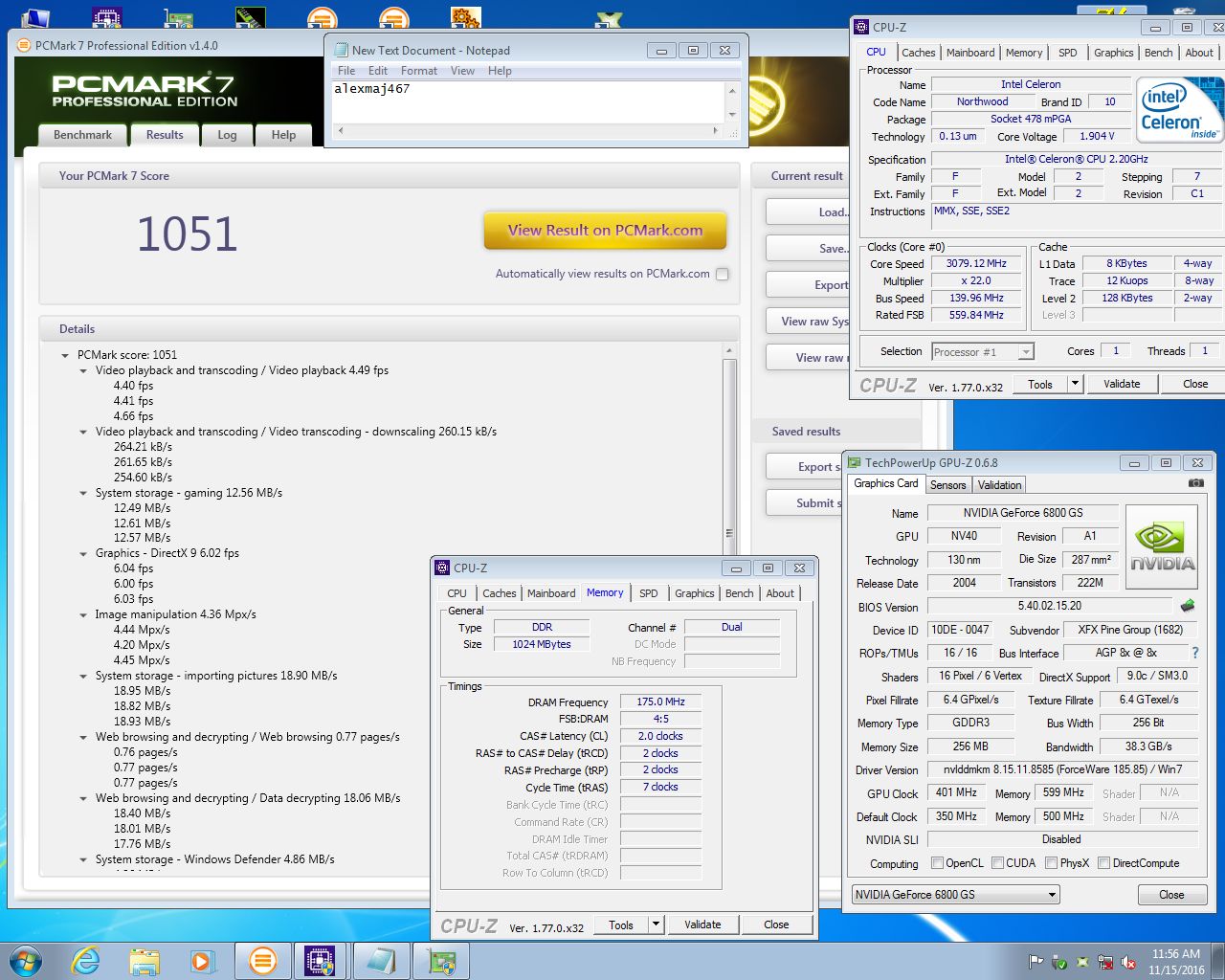The image size is (1225, 980).
Task: Click the GPU-Z title bar icon
Action: point(855,462)
